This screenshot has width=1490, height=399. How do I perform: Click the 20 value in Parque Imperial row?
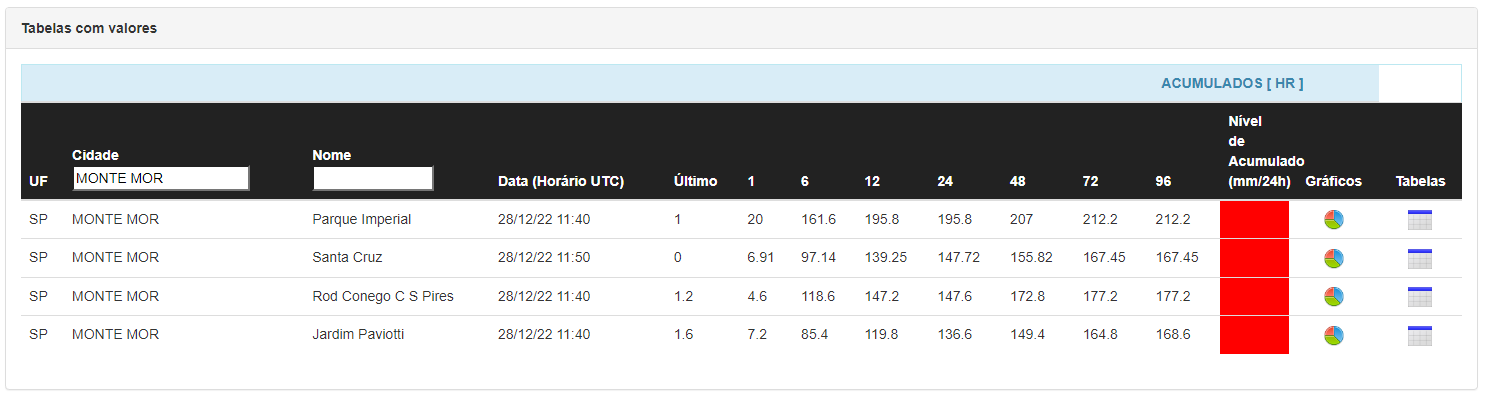coord(755,220)
